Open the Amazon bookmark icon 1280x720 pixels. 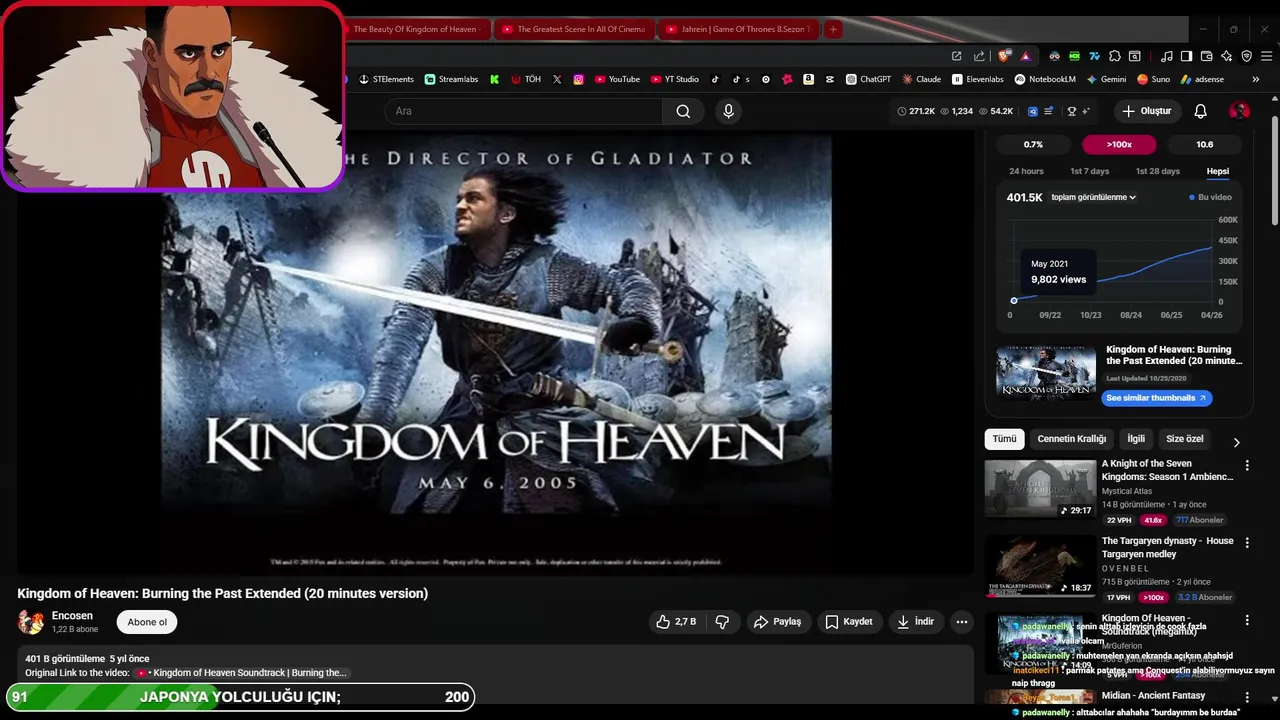pyautogui.click(x=808, y=79)
